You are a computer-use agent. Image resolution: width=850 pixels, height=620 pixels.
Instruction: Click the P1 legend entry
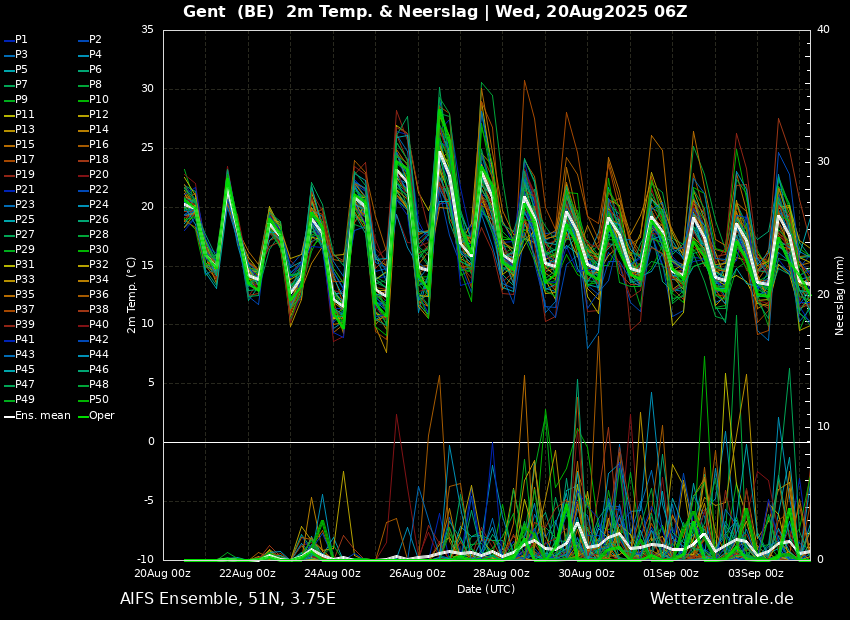click(21, 40)
